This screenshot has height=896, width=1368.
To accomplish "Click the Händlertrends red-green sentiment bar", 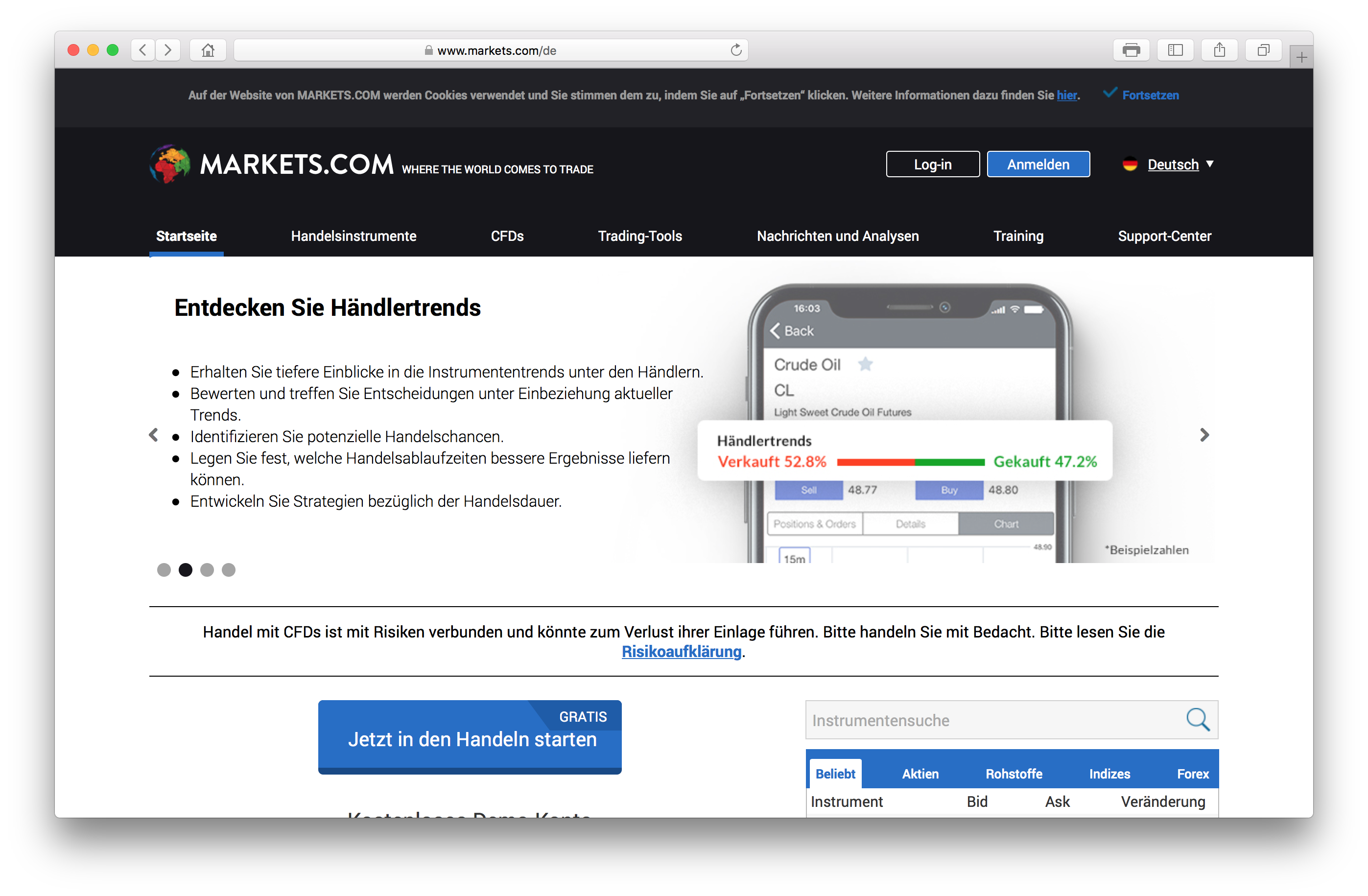I will 911,462.
